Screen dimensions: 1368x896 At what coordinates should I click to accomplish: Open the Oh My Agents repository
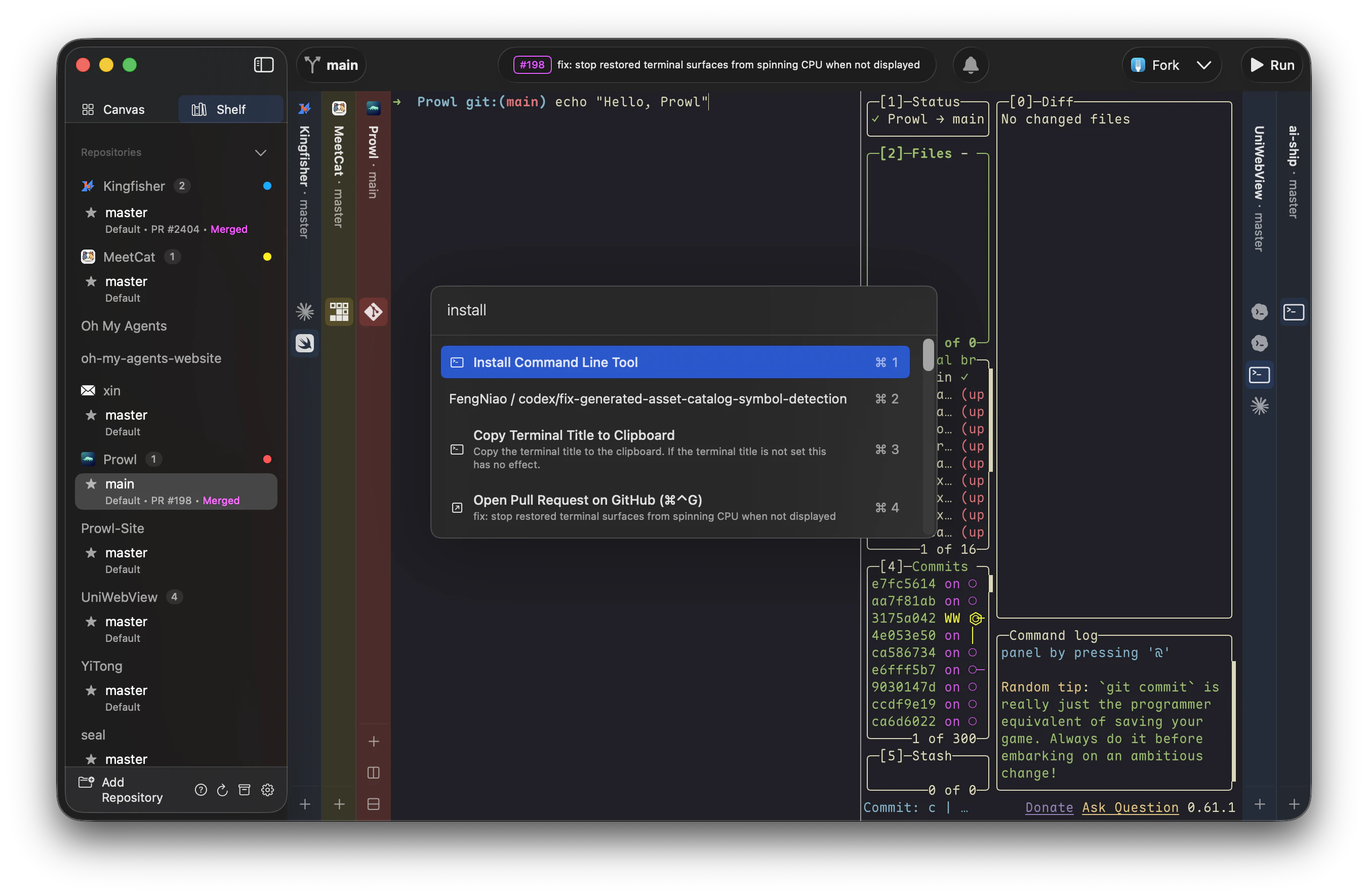(124, 326)
